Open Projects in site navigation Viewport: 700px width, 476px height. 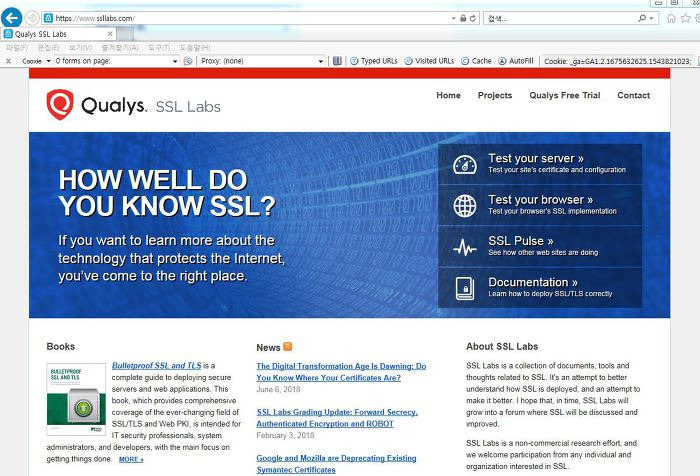(x=495, y=95)
